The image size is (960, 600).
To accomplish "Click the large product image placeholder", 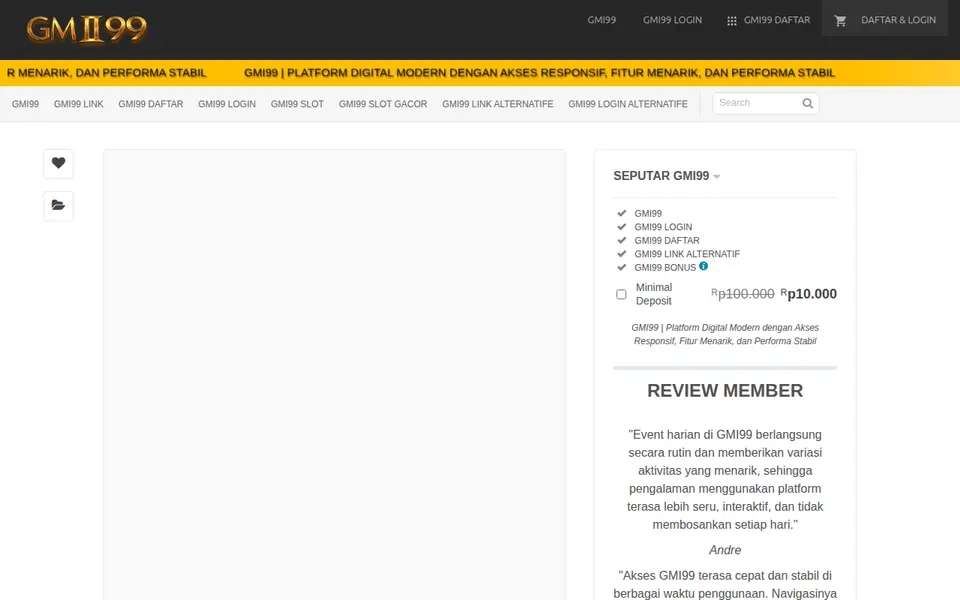I will click(x=334, y=375).
